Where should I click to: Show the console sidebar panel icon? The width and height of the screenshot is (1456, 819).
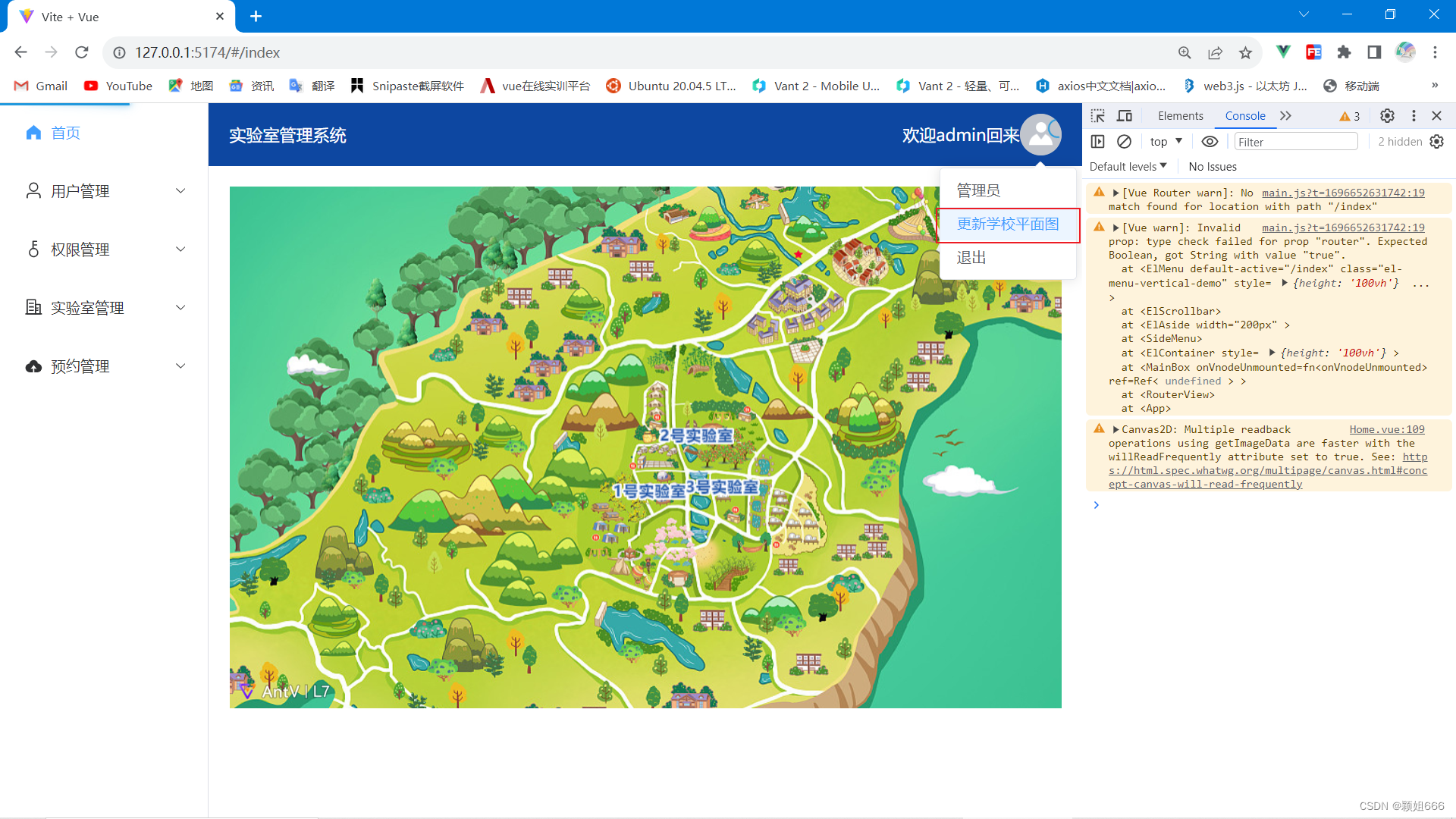(1097, 142)
